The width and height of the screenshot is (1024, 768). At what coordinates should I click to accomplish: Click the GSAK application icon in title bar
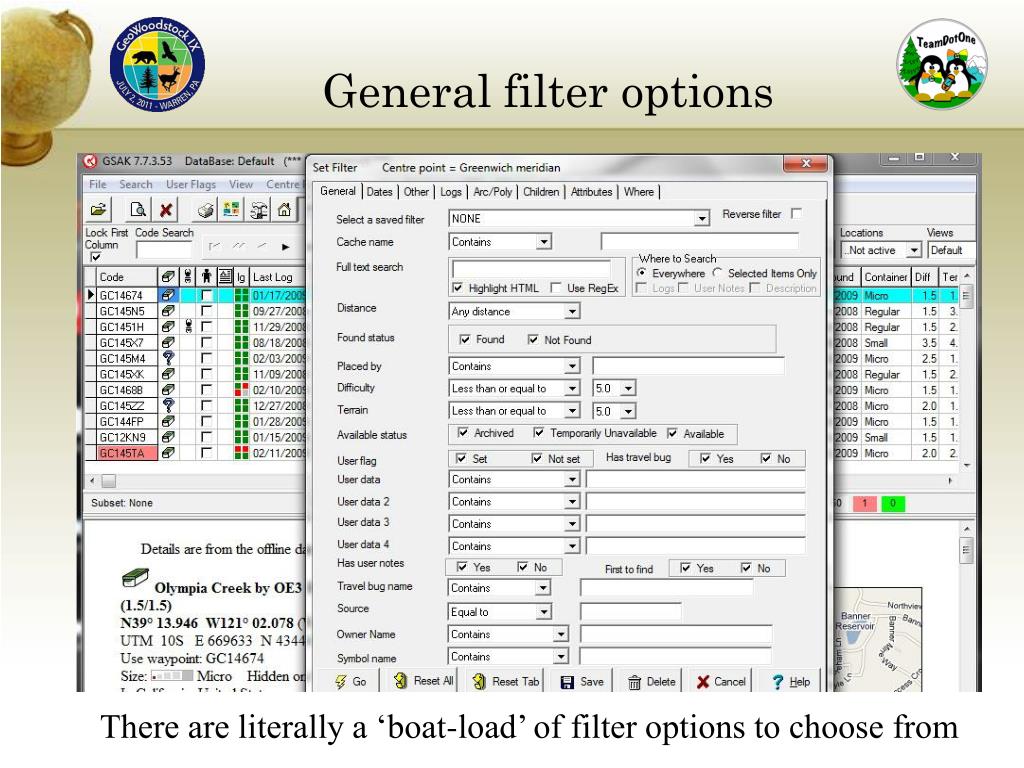(90, 161)
